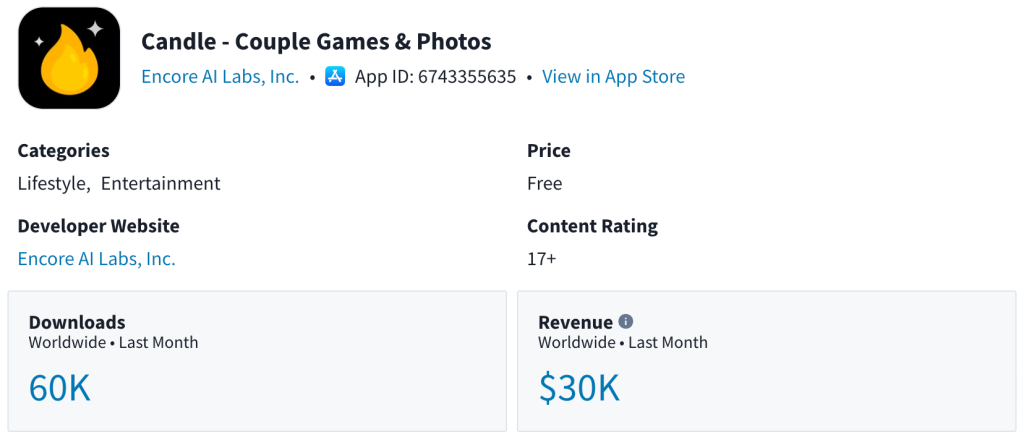Click the Revenue info icon

626,321
